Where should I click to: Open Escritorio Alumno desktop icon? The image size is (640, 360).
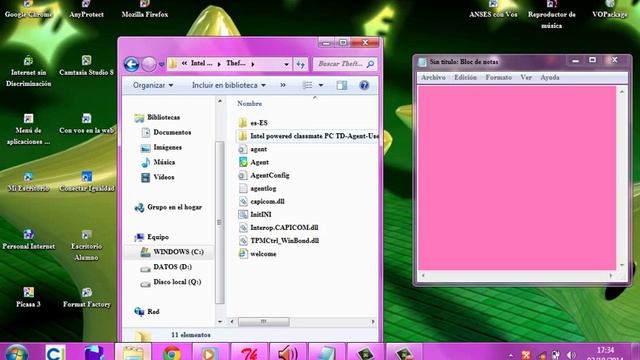(x=86, y=246)
